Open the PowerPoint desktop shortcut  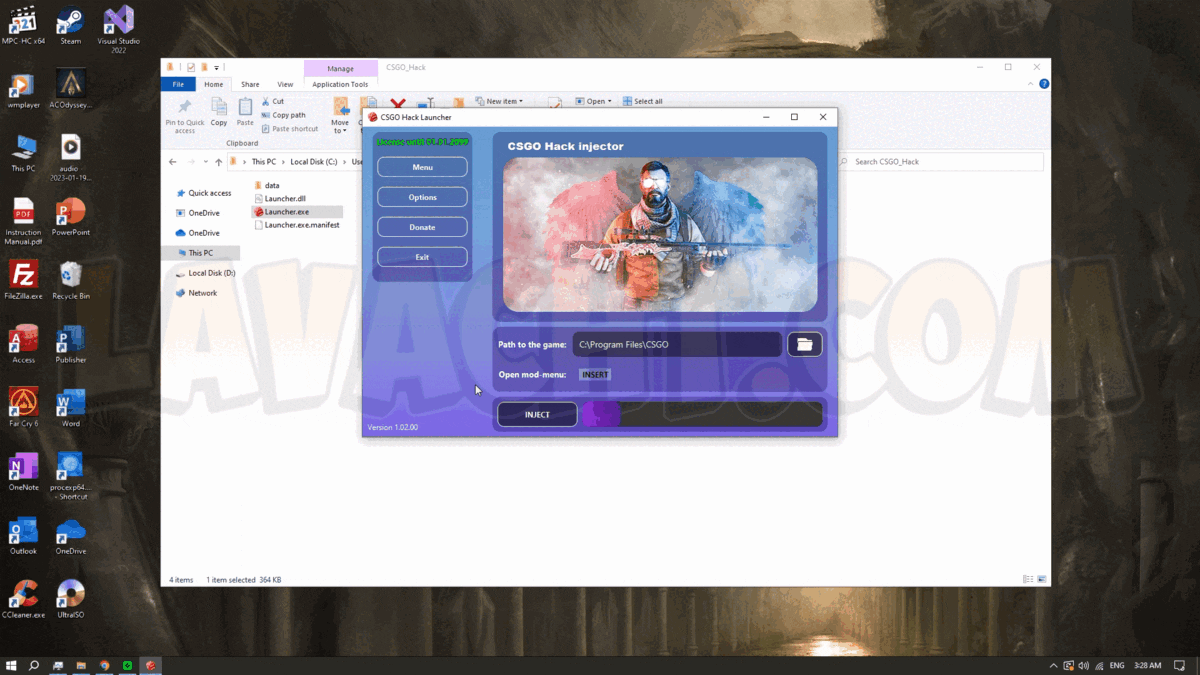[x=70, y=218]
